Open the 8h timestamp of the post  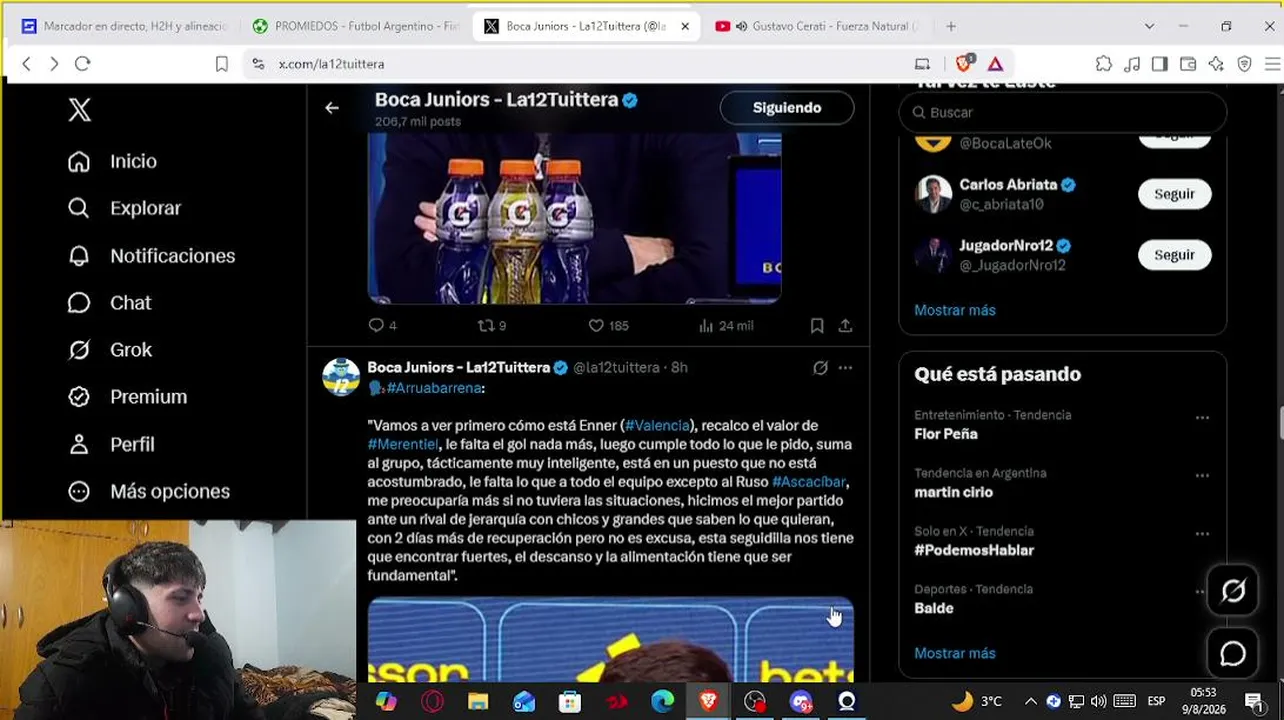click(x=679, y=368)
